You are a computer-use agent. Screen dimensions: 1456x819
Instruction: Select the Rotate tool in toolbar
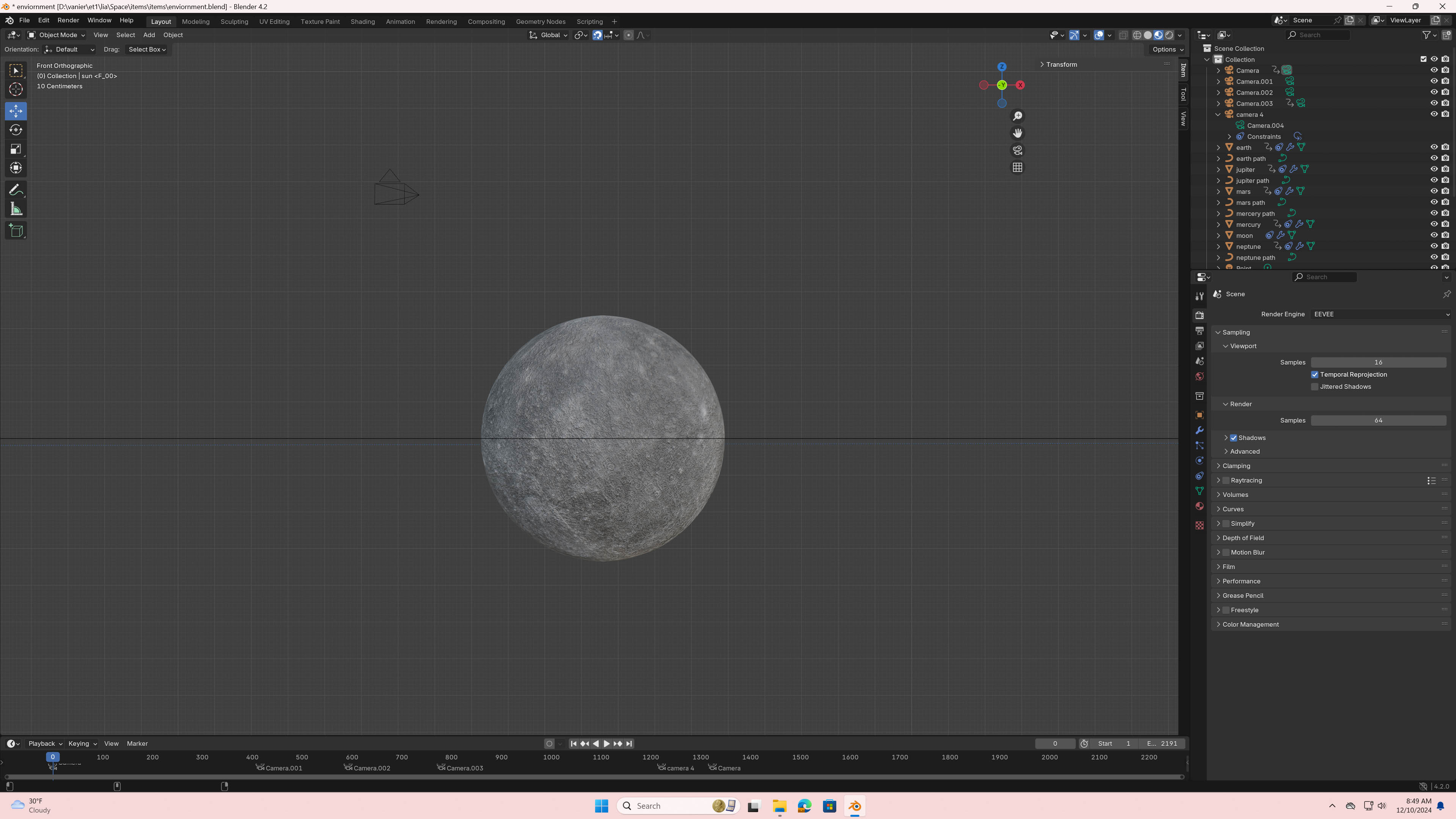(x=16, y=130)
